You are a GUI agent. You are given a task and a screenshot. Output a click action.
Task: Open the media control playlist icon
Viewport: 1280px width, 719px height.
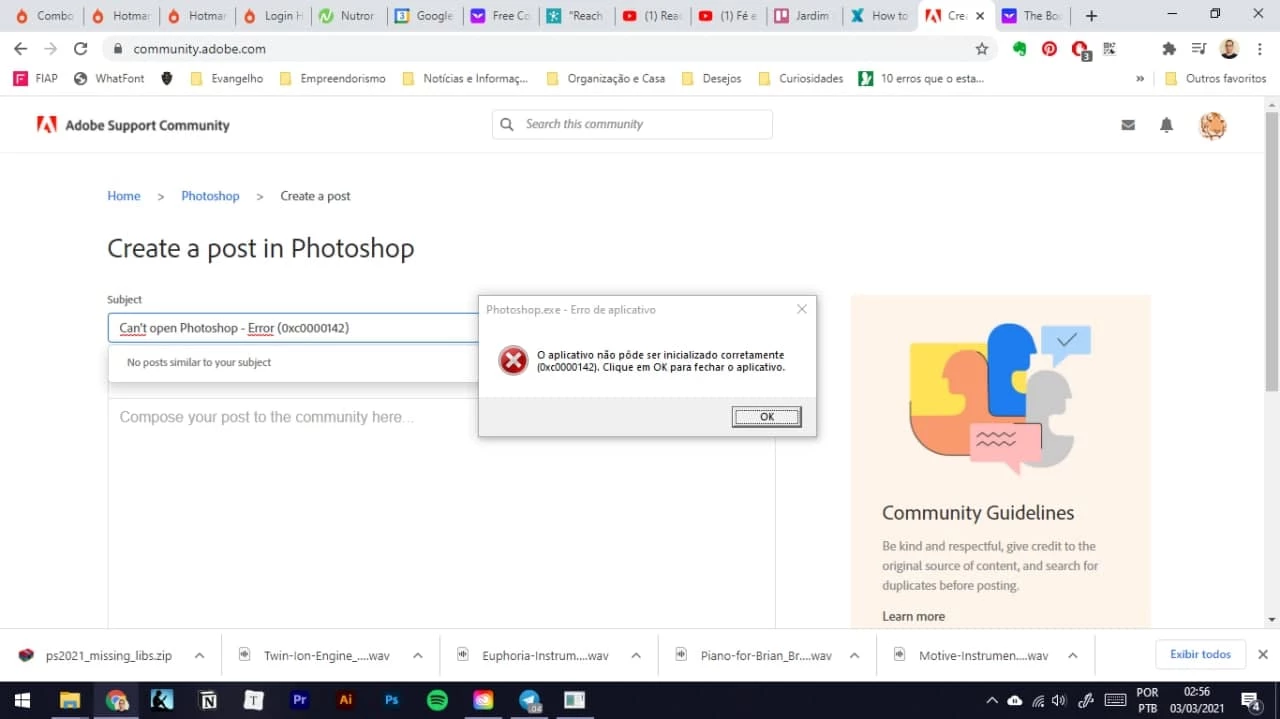coord(1199,48)
